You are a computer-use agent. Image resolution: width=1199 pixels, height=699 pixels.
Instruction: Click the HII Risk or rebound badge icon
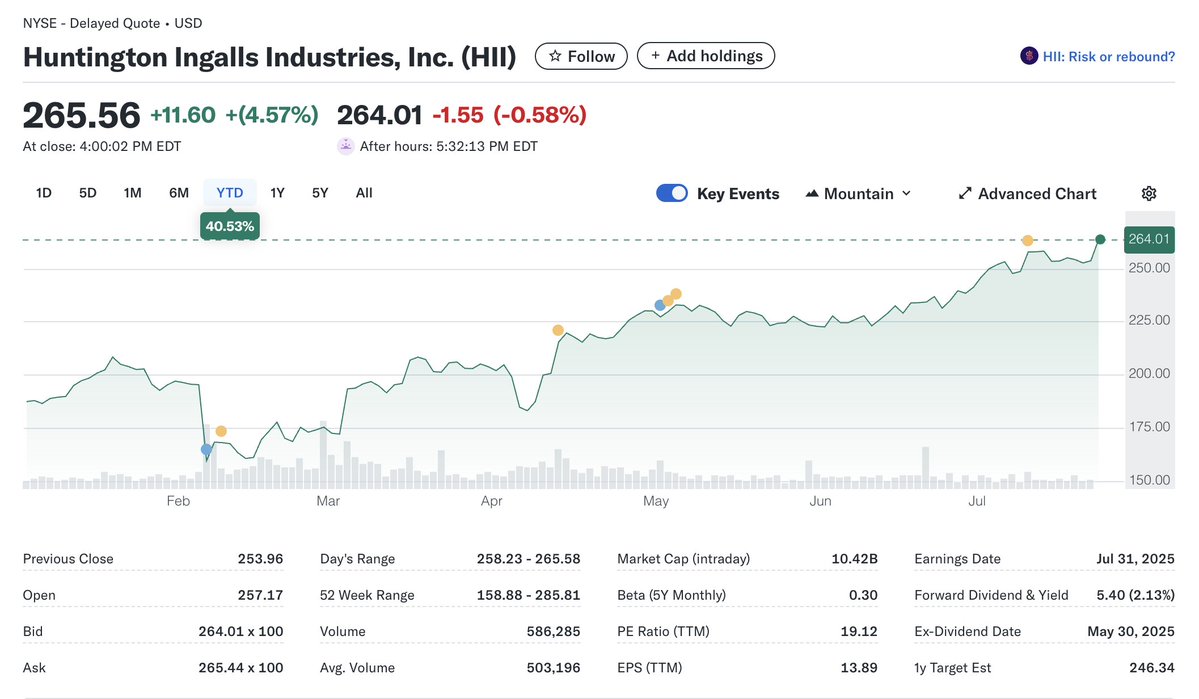point(1029,56)
